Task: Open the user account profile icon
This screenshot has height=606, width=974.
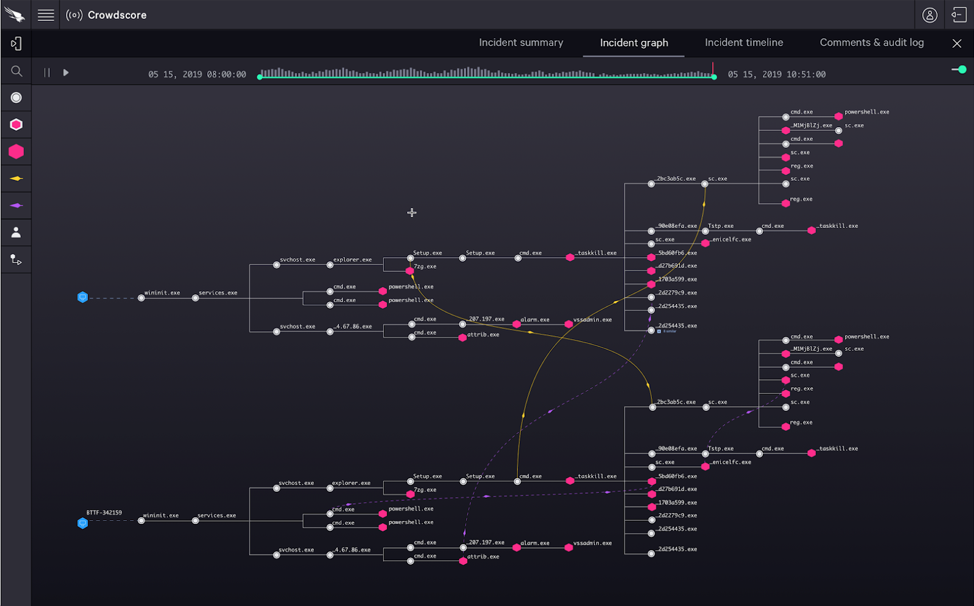Action: click(929, 15)
